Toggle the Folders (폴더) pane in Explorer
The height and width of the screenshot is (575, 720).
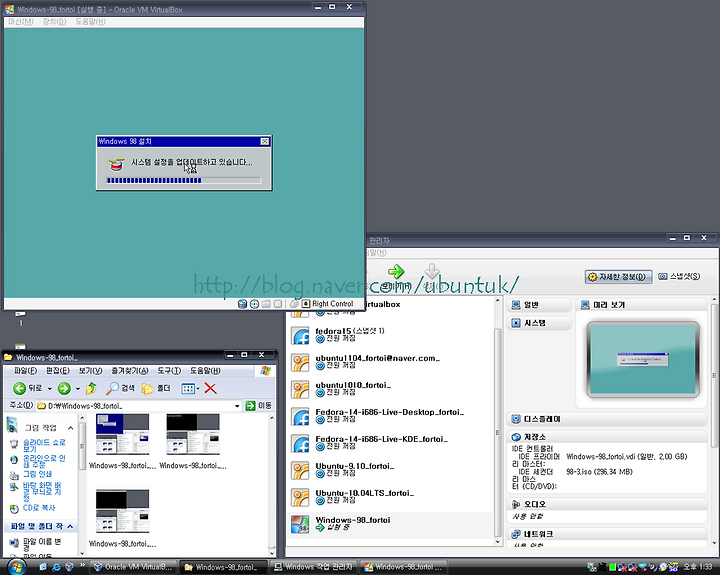click(x=156, y=389)
